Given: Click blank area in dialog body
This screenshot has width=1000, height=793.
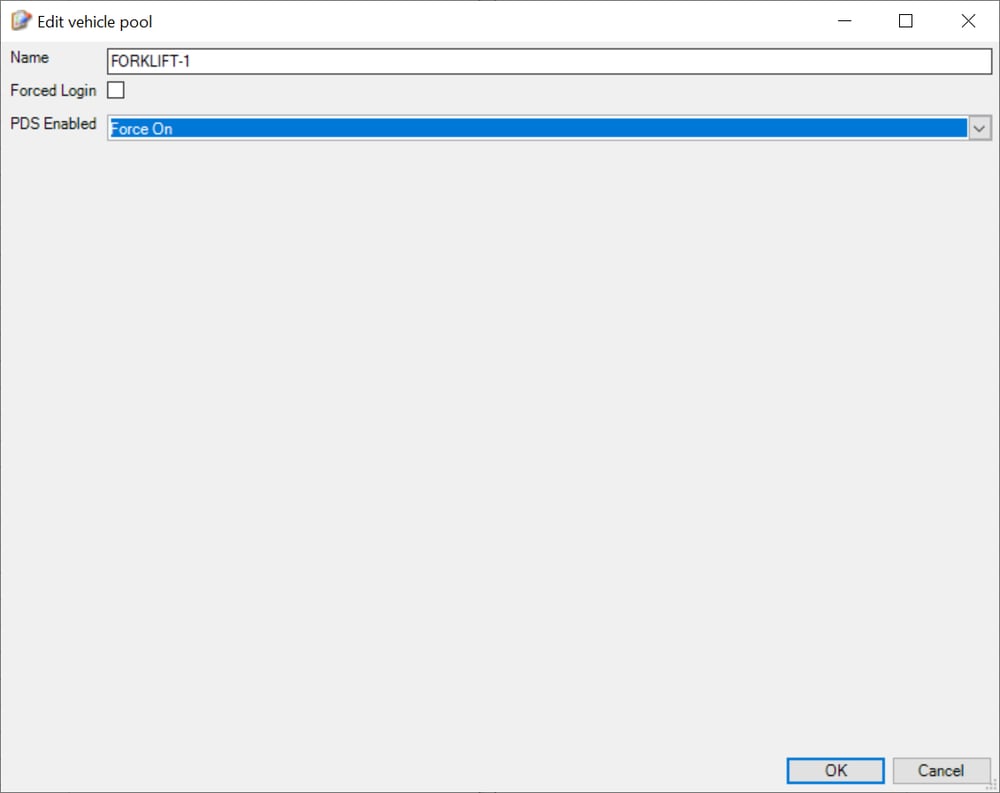Looking at the screenshot, I should [x=500, y=450].
